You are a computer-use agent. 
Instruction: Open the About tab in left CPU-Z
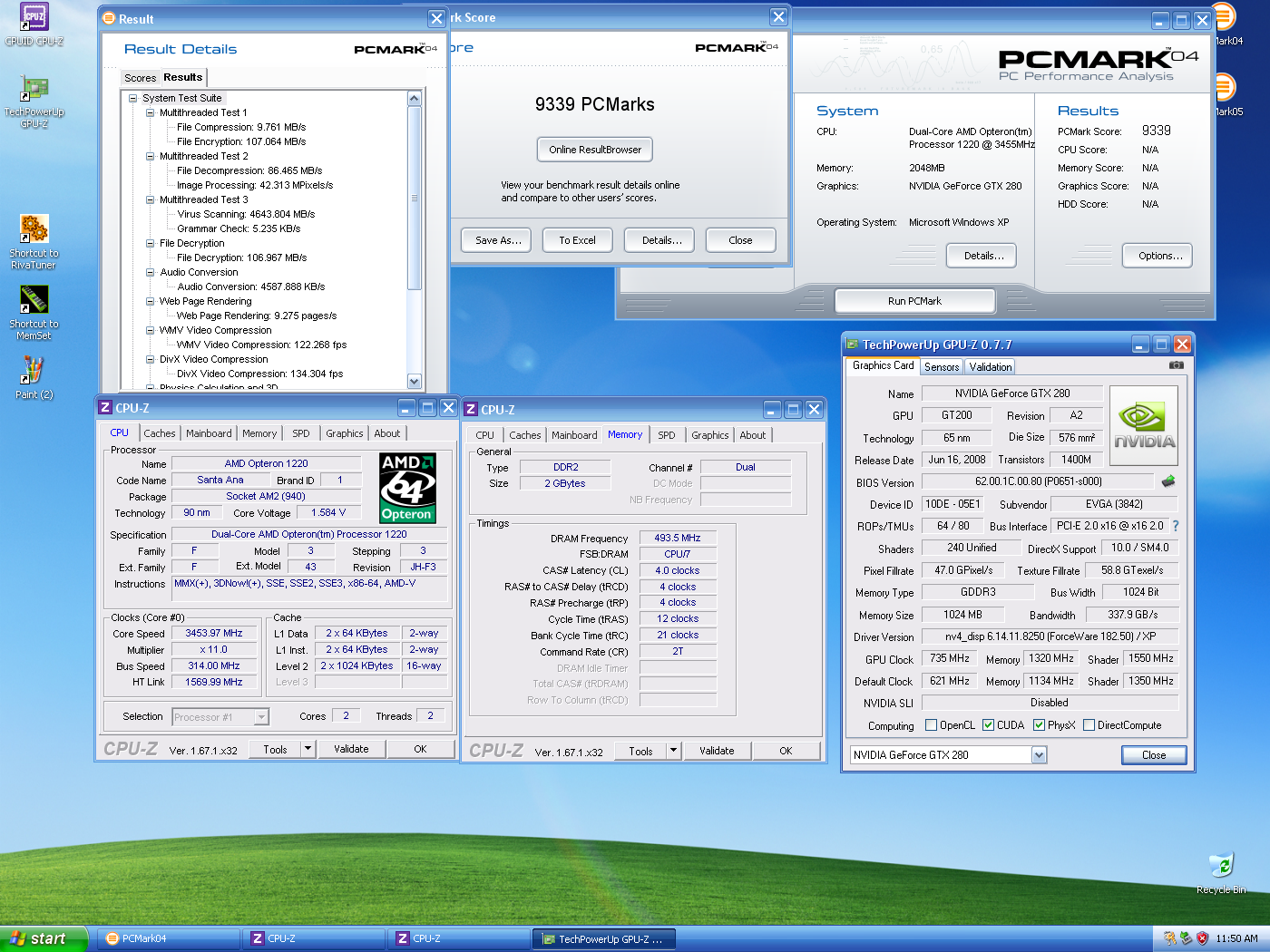[387, 433]
